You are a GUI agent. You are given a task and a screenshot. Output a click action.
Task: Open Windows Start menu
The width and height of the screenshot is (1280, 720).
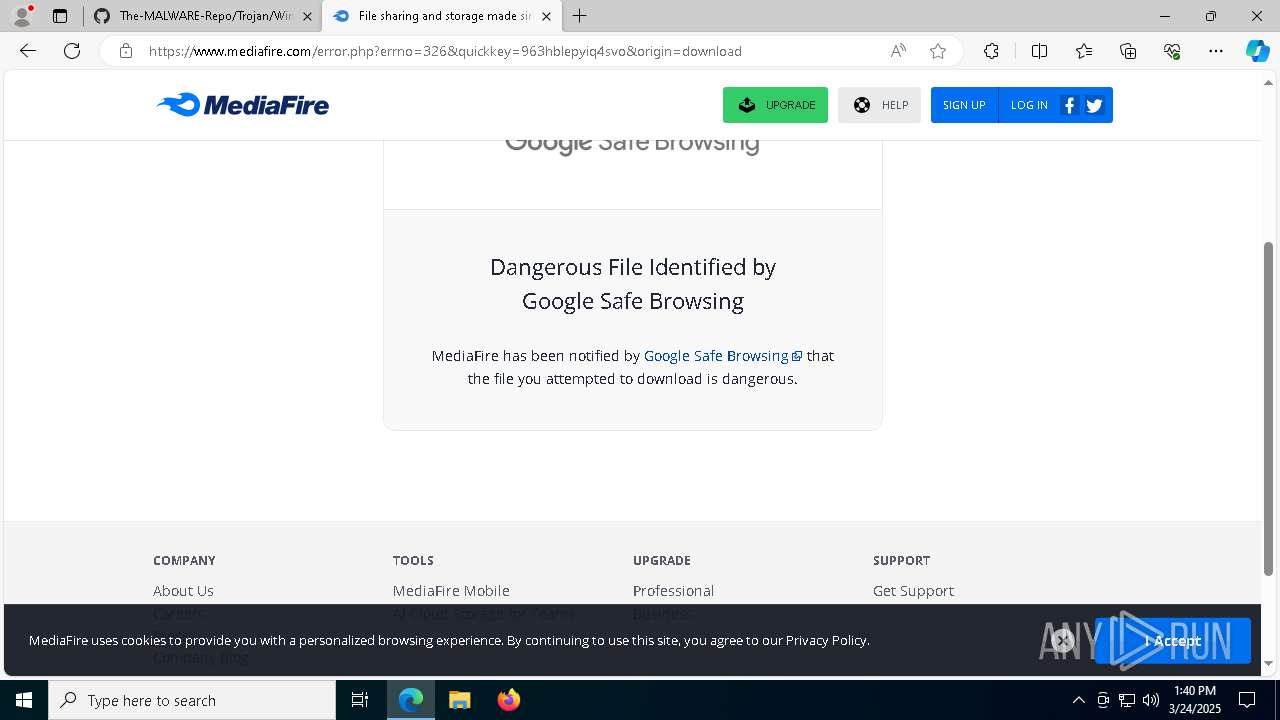point(24,700)
